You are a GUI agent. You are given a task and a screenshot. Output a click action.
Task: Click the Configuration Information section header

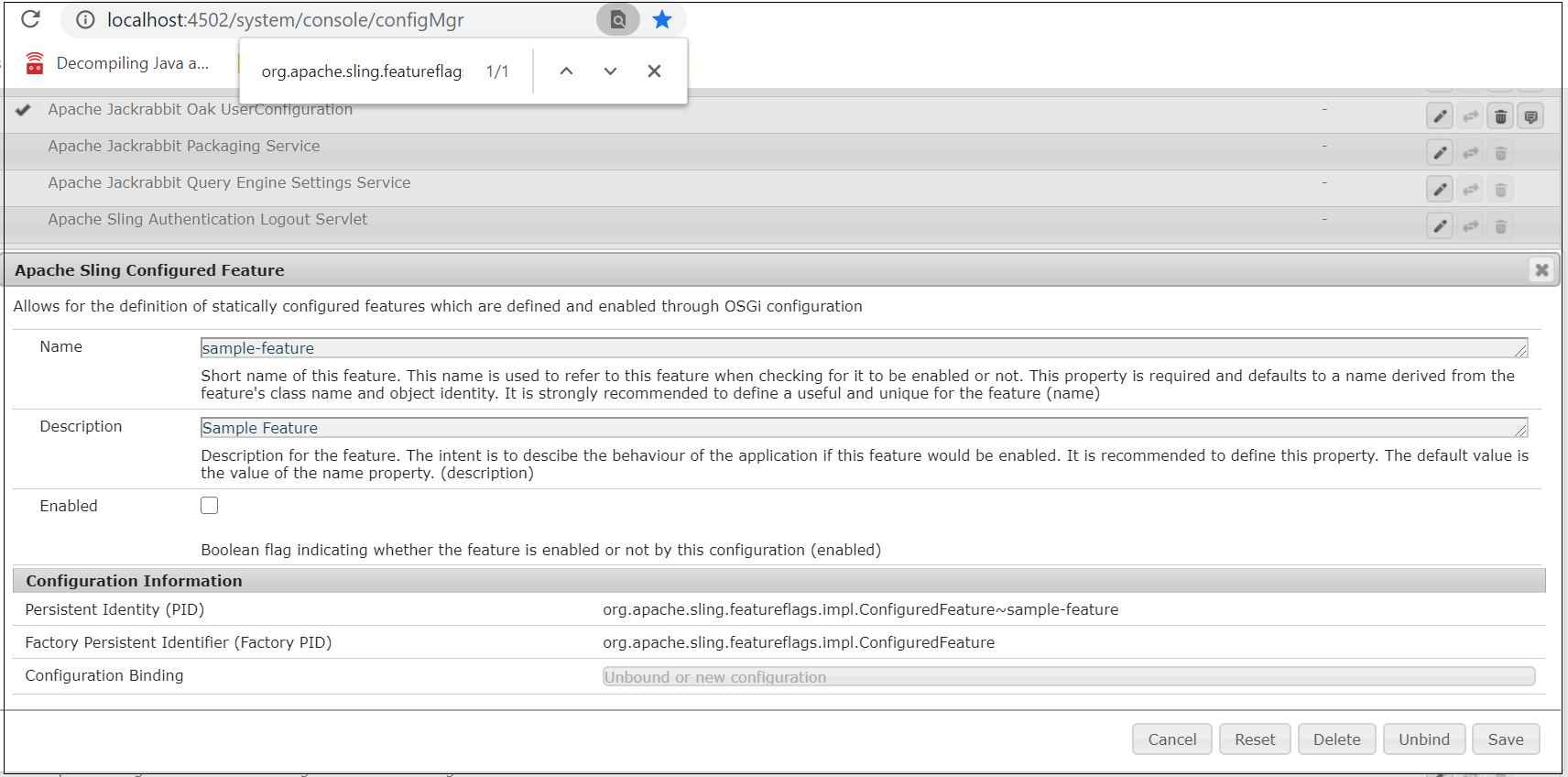(779, 581)
